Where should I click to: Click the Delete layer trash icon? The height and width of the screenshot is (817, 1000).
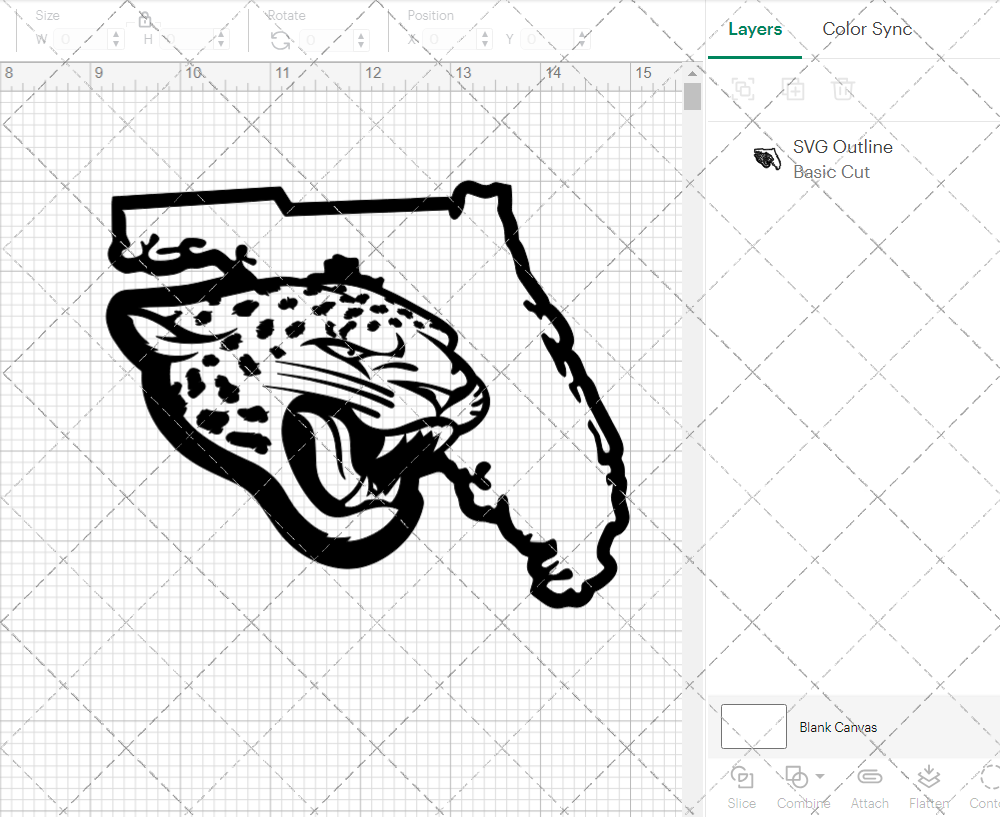[x=842, y=89]
